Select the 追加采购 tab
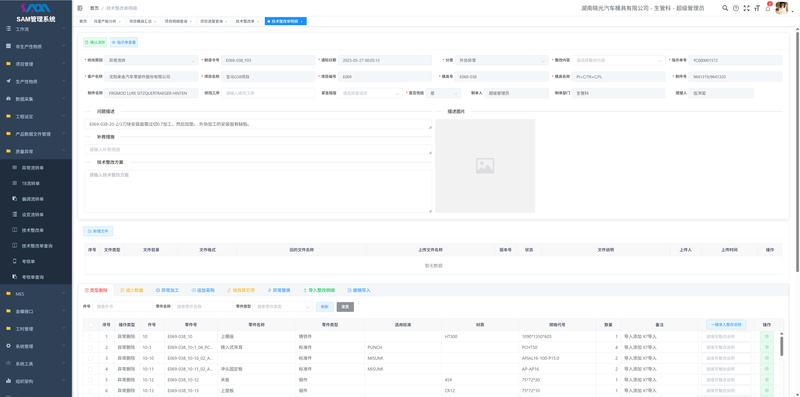 click(203, 290)
